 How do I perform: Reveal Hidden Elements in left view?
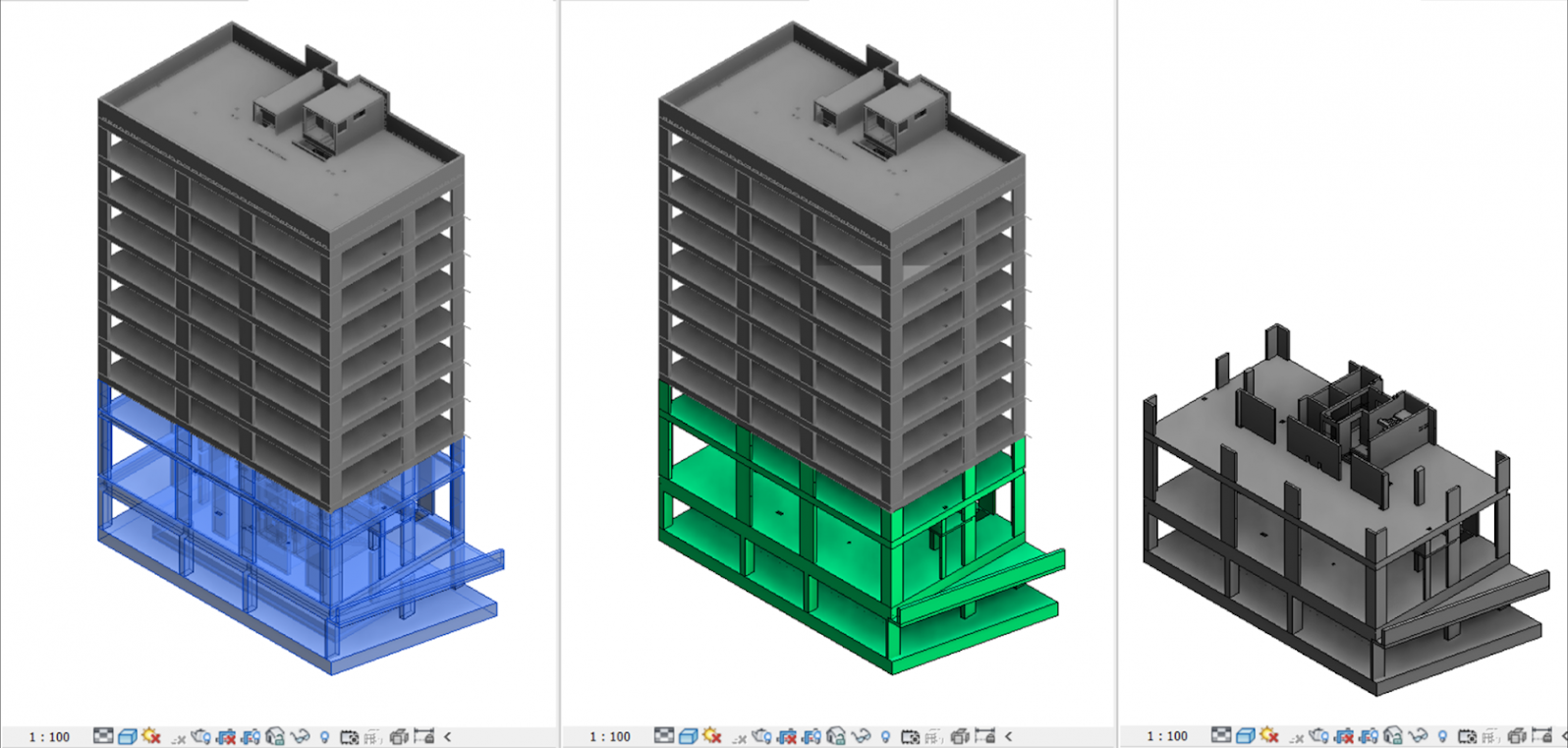pyautogui.click(x=324, y=736)
